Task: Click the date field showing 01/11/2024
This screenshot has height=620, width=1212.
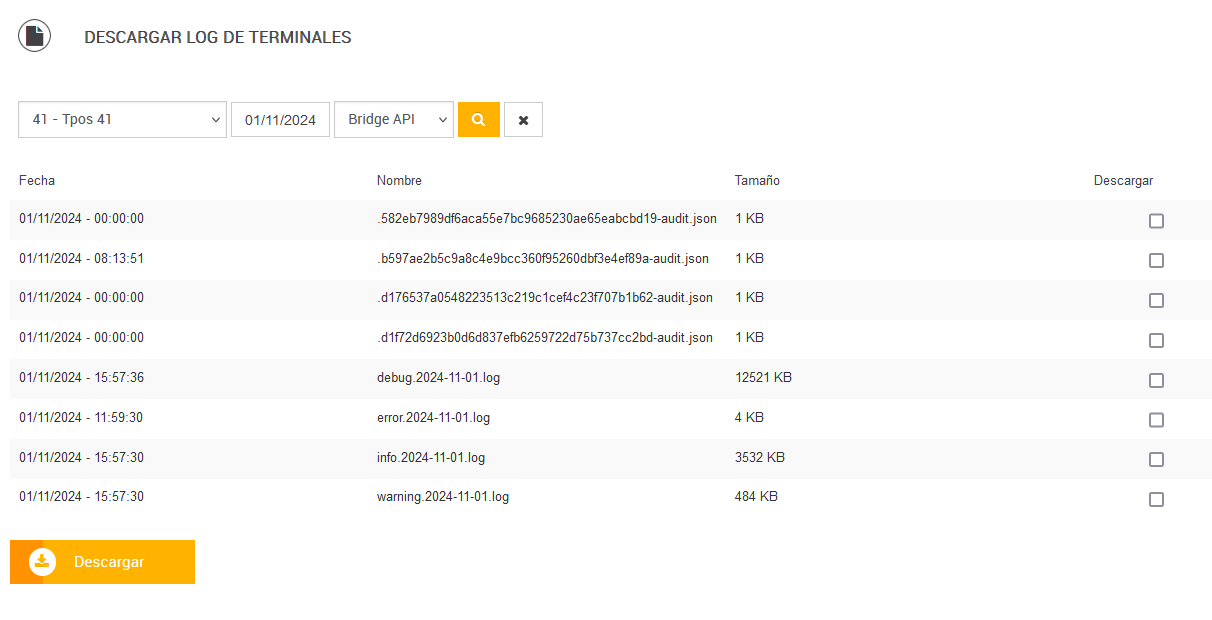Action: (280, 120)
